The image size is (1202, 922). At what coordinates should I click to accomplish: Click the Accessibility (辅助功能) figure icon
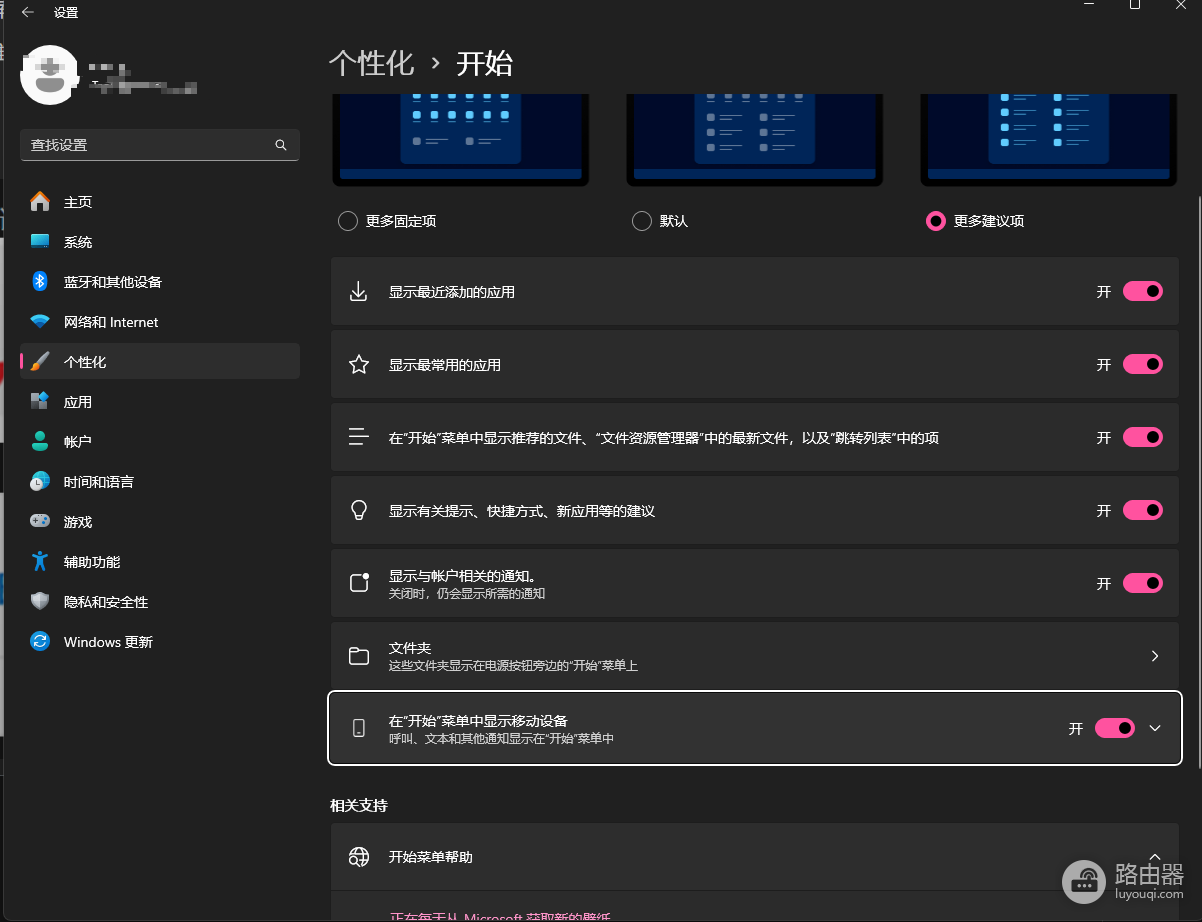click(x=40, y=562)
